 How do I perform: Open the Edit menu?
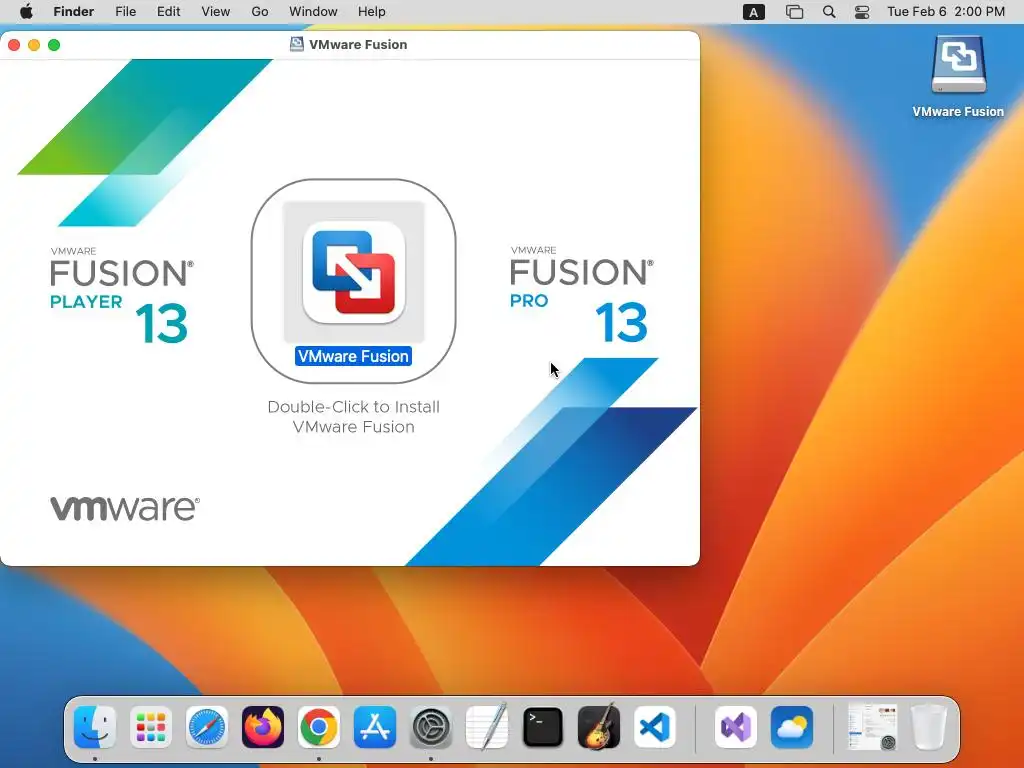[x=168, y=12]
